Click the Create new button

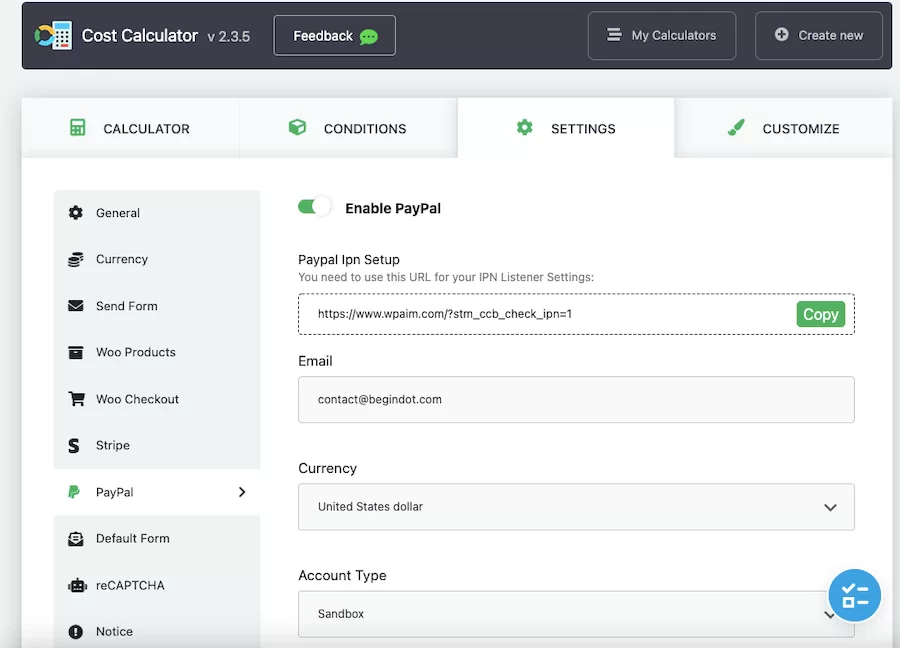(x=819, y=35)
